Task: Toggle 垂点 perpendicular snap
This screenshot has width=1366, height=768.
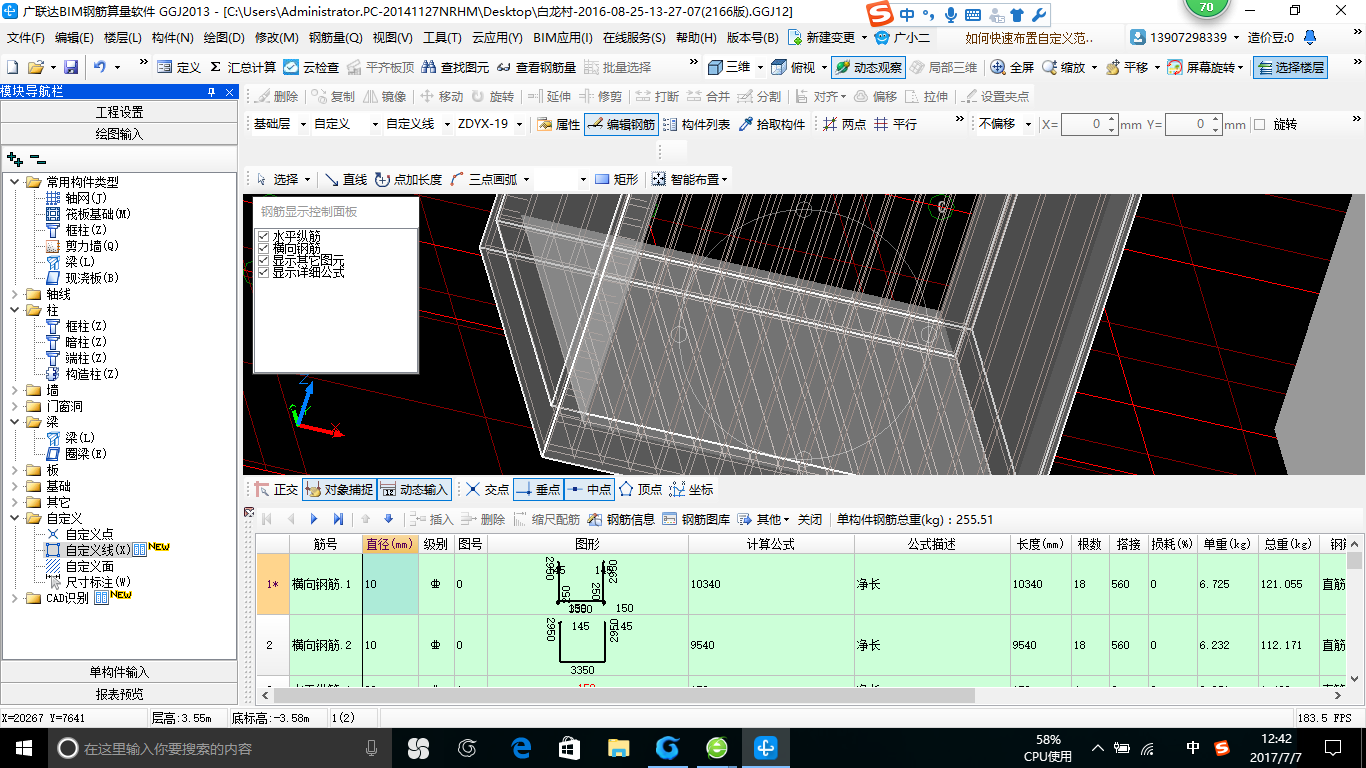Action: click(x=538, y=489)
